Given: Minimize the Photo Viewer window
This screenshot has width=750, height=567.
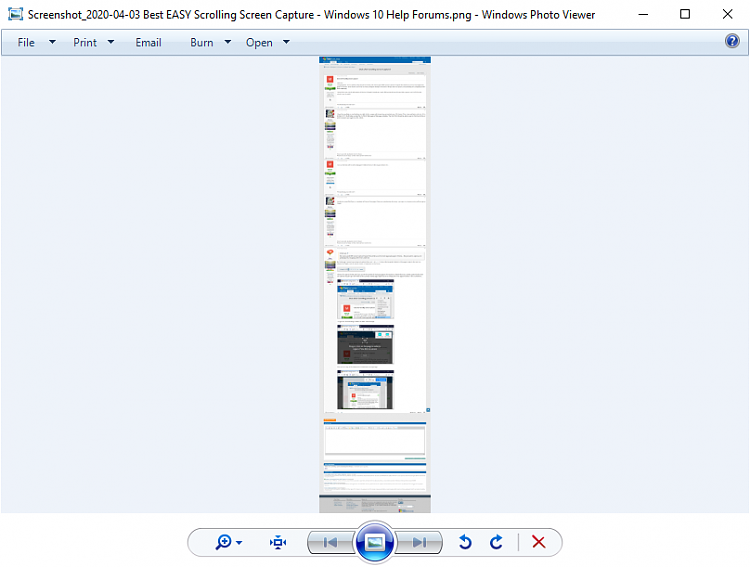Looking at the screenshot, I should click(x=643, y=14).
